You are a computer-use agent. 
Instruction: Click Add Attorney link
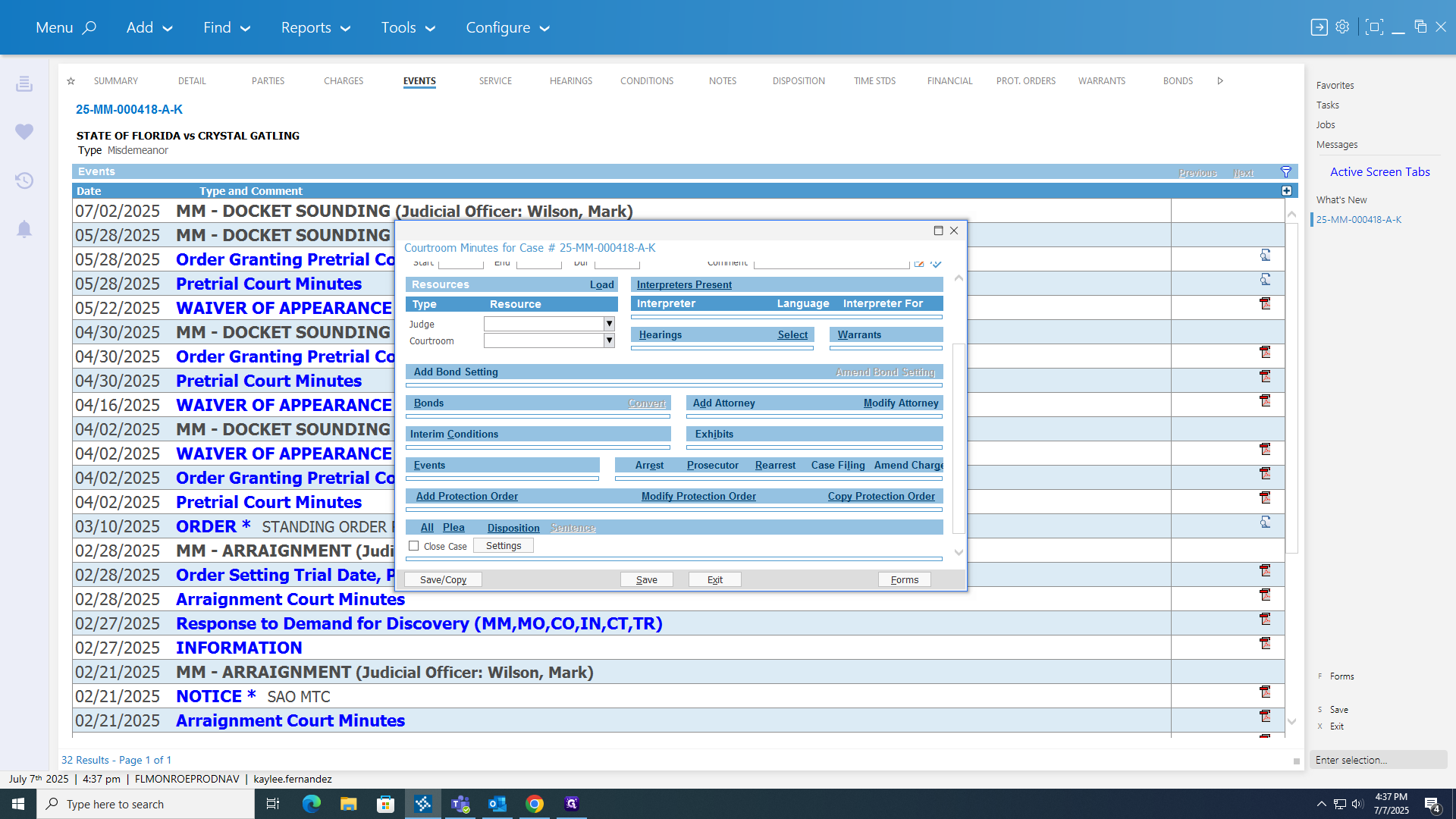pos(723,403)
